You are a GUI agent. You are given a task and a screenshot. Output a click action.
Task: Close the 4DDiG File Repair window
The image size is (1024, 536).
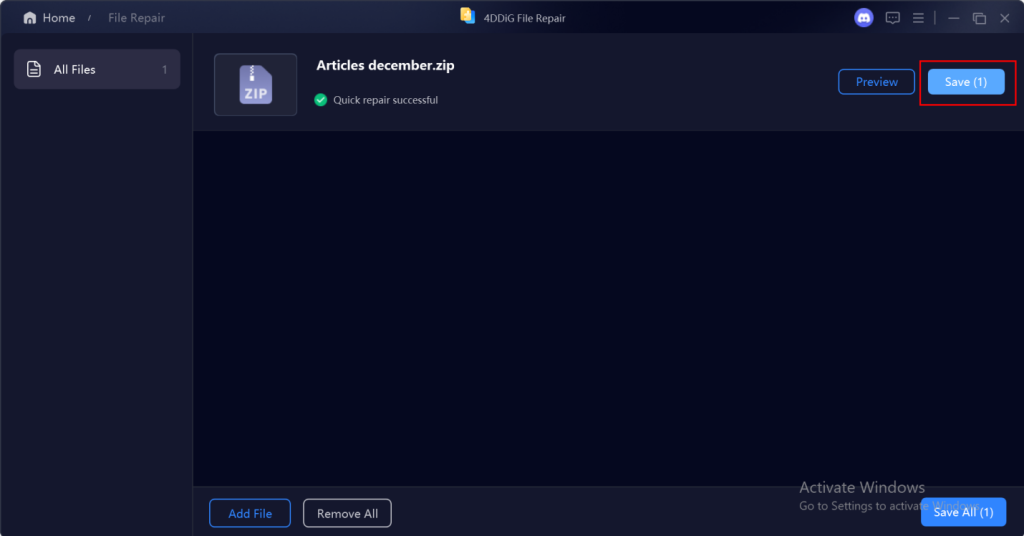(x=1004, y=18)
